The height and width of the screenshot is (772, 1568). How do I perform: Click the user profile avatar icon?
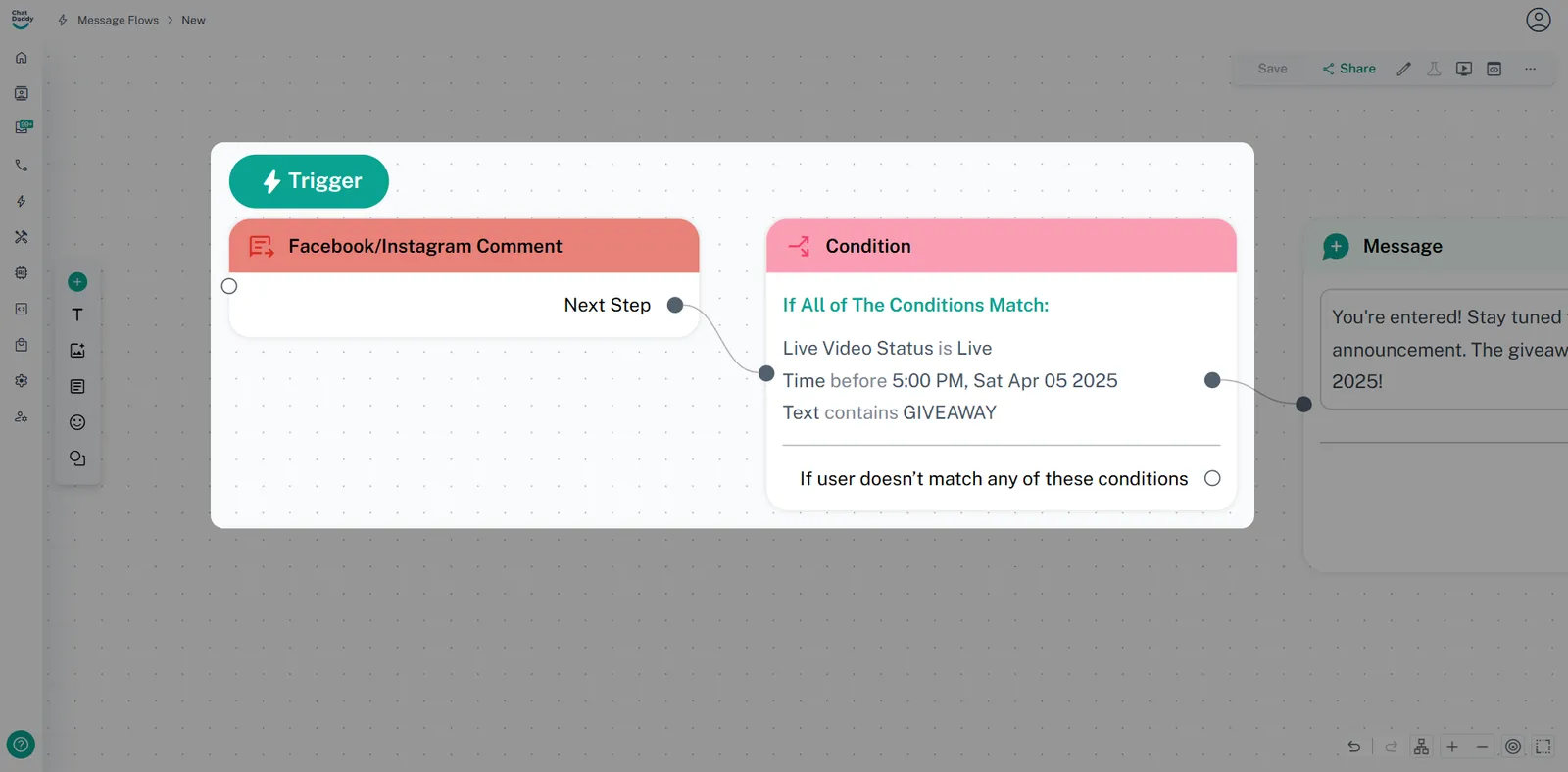(x=1539, y=20)
